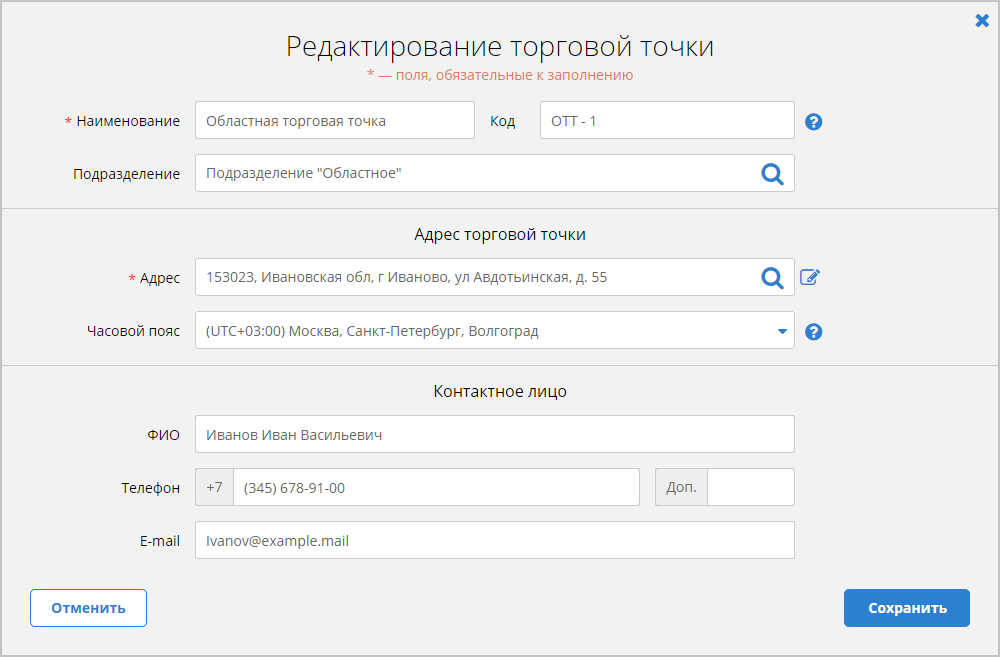Image resolution: width=1000 pixels, height=657 pixels.
Task: Focus the phone extension input after Доп.
Action: [x=750, y=488]
